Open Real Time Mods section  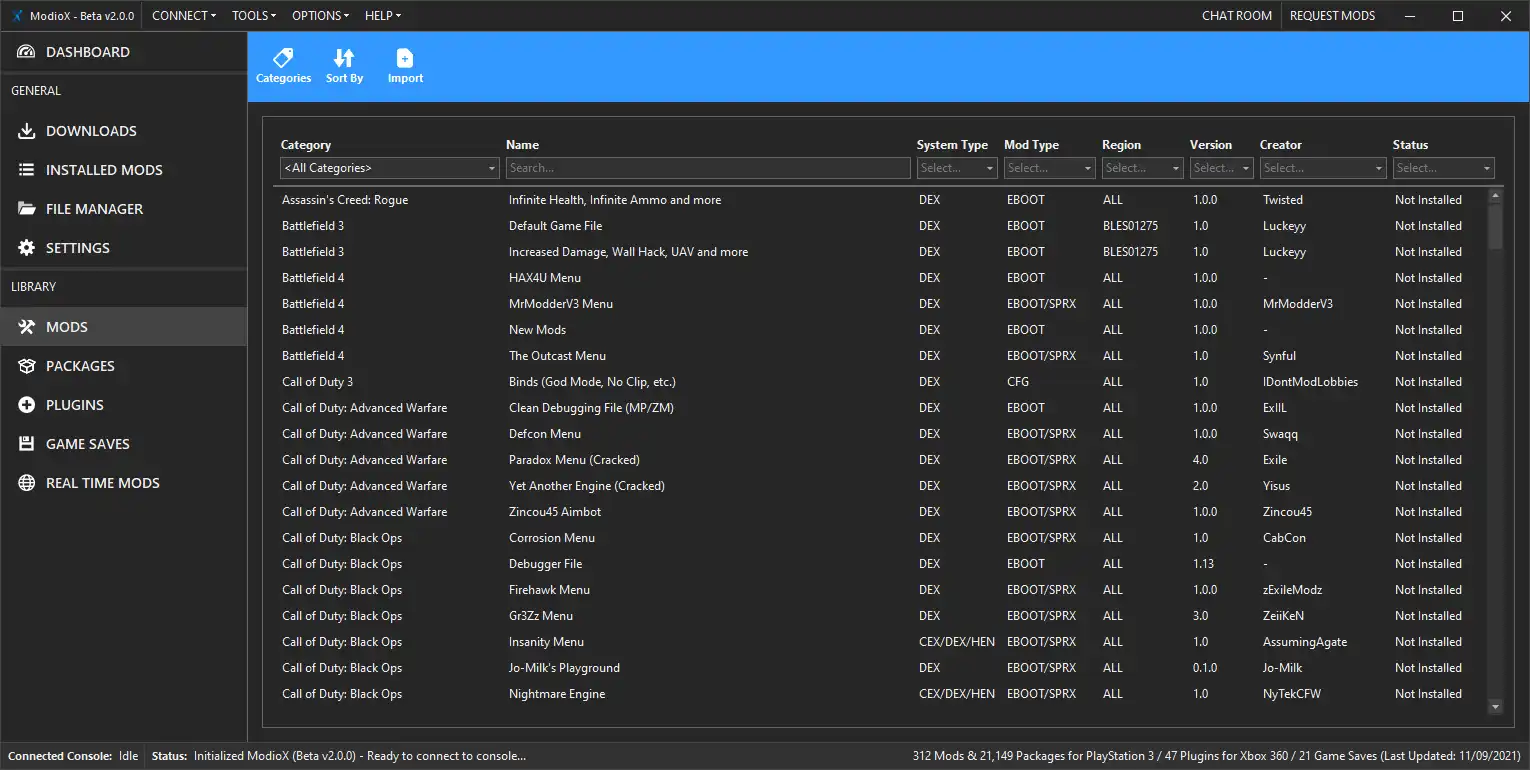[x=102, y=483]
